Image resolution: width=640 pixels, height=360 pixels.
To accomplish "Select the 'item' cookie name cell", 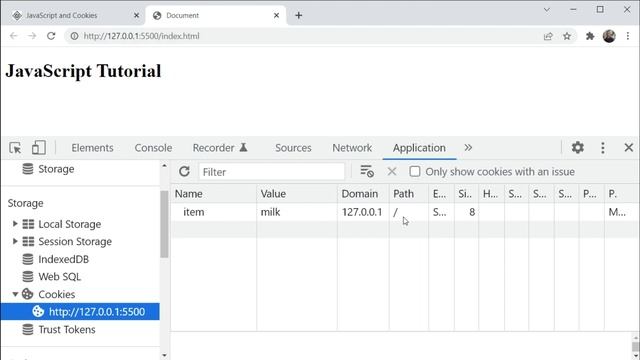I will tap(214, 212).
